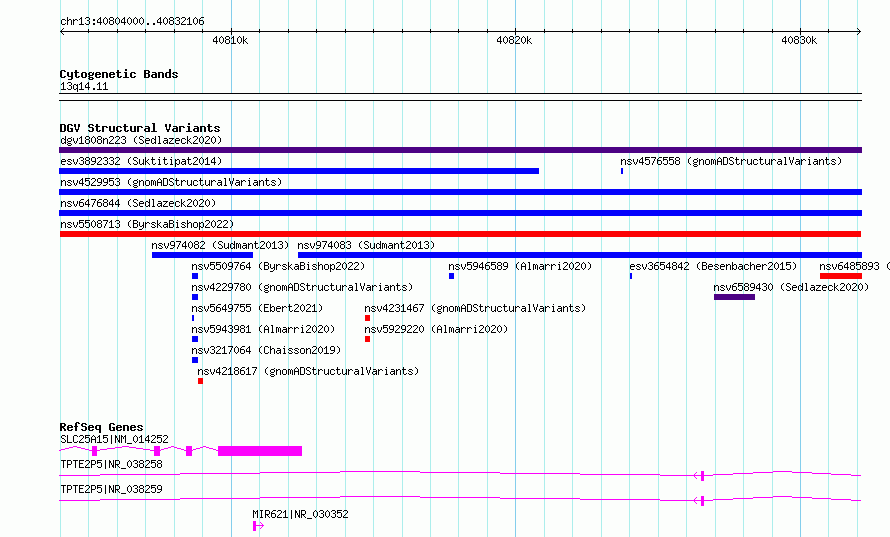Click the red nsv4231467 gnomAD marker
Screen dimensions: 890x537
click(x=367, y=318)
